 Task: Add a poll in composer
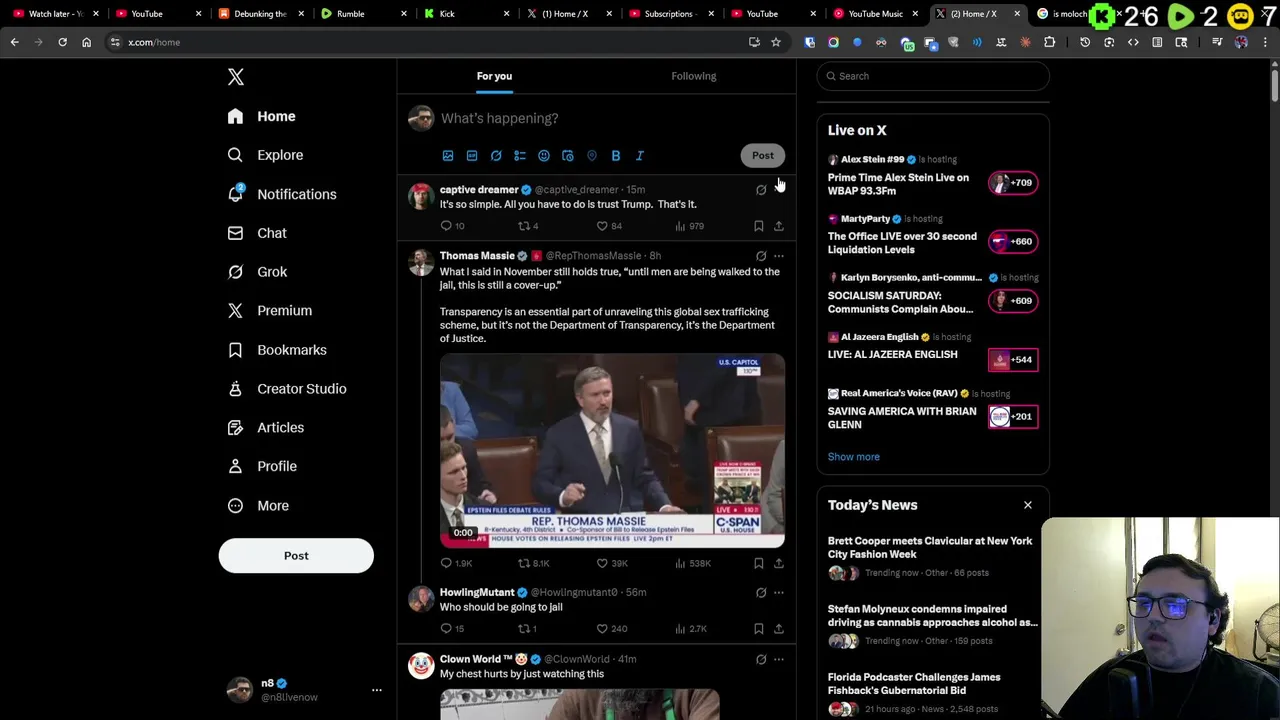(520, 156)
